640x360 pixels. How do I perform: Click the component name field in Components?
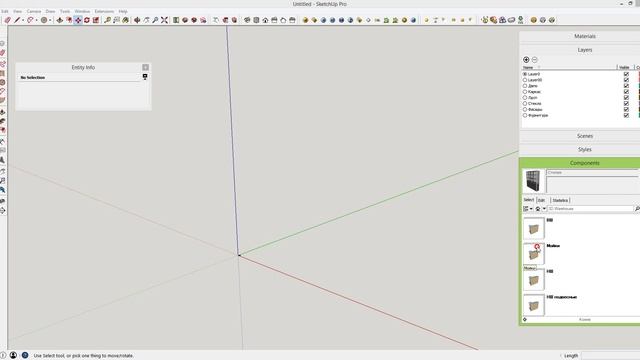(x=592, y=173)
